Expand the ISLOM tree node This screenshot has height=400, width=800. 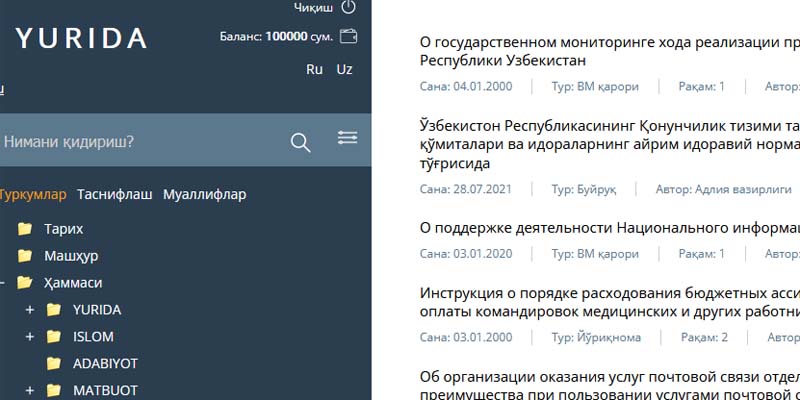pyautogui.click(x=30, y=337)
